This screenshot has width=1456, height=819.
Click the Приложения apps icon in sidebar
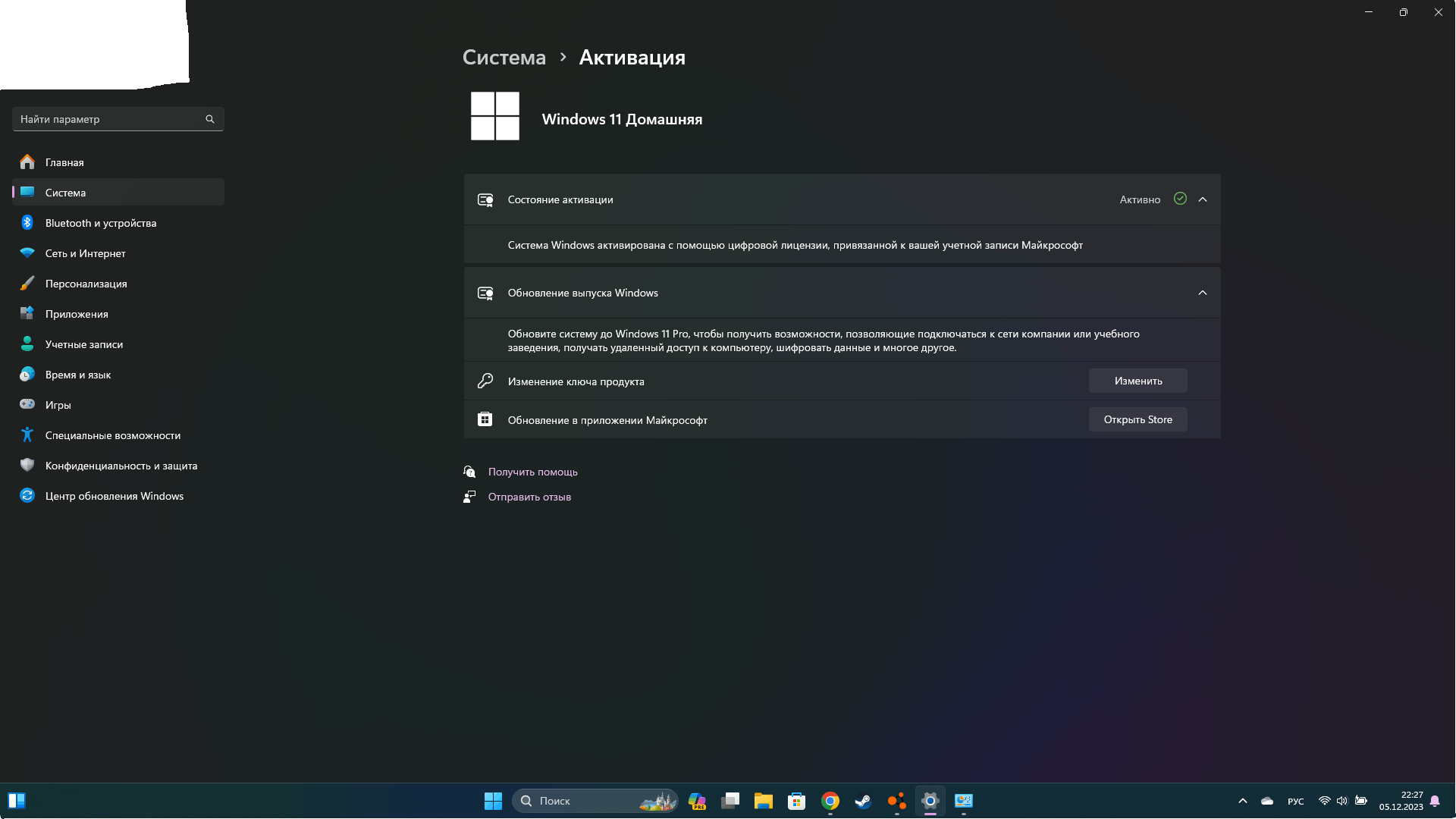[27, 313]
